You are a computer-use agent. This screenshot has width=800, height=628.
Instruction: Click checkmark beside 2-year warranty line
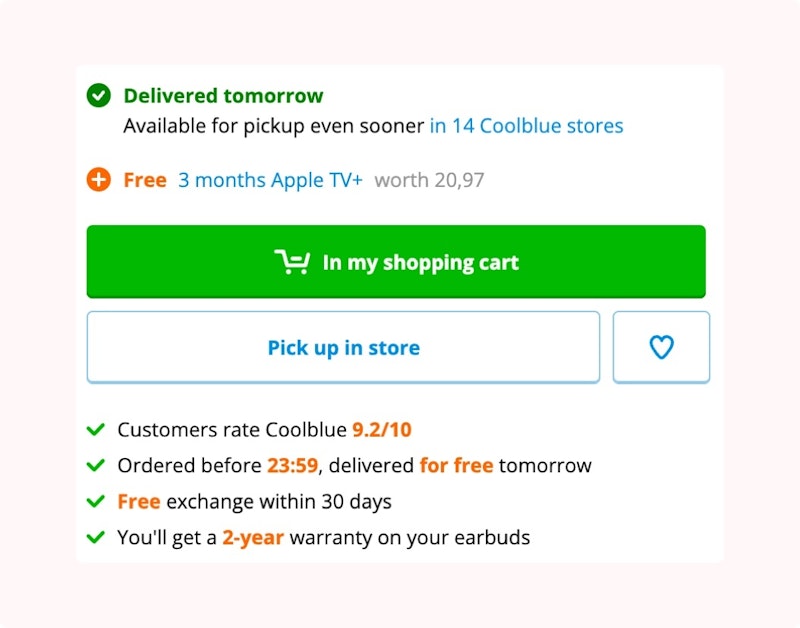coord(96,537)
